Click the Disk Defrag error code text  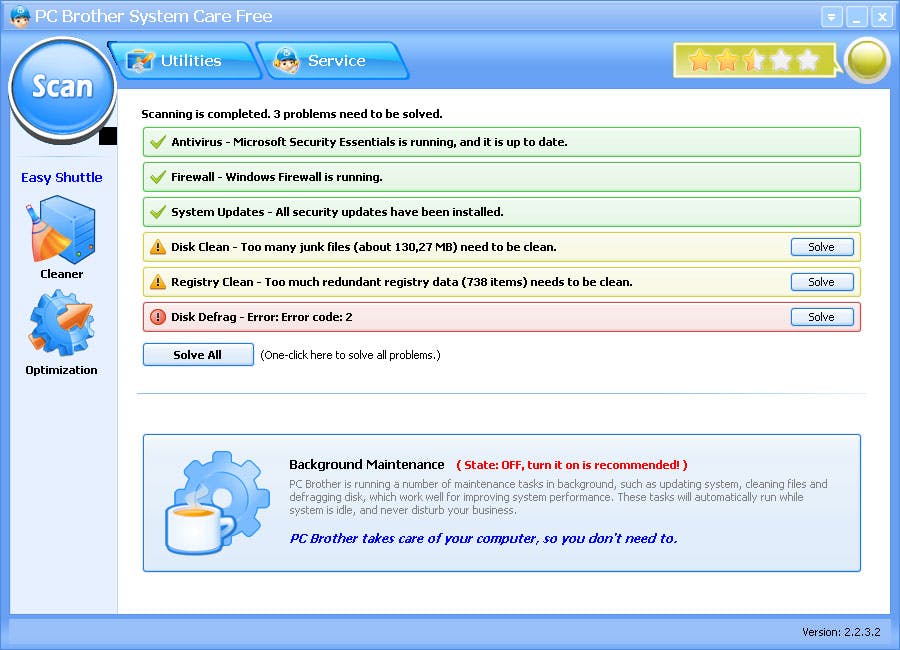262,317
